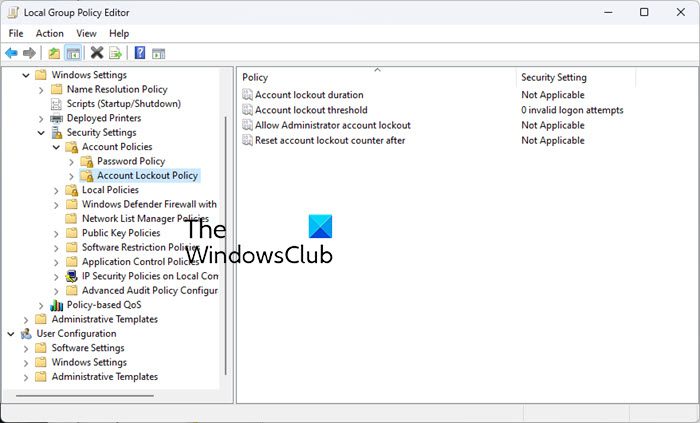Toggle Show/Hide Console Tree icon
700x423 pixels.
73,53
